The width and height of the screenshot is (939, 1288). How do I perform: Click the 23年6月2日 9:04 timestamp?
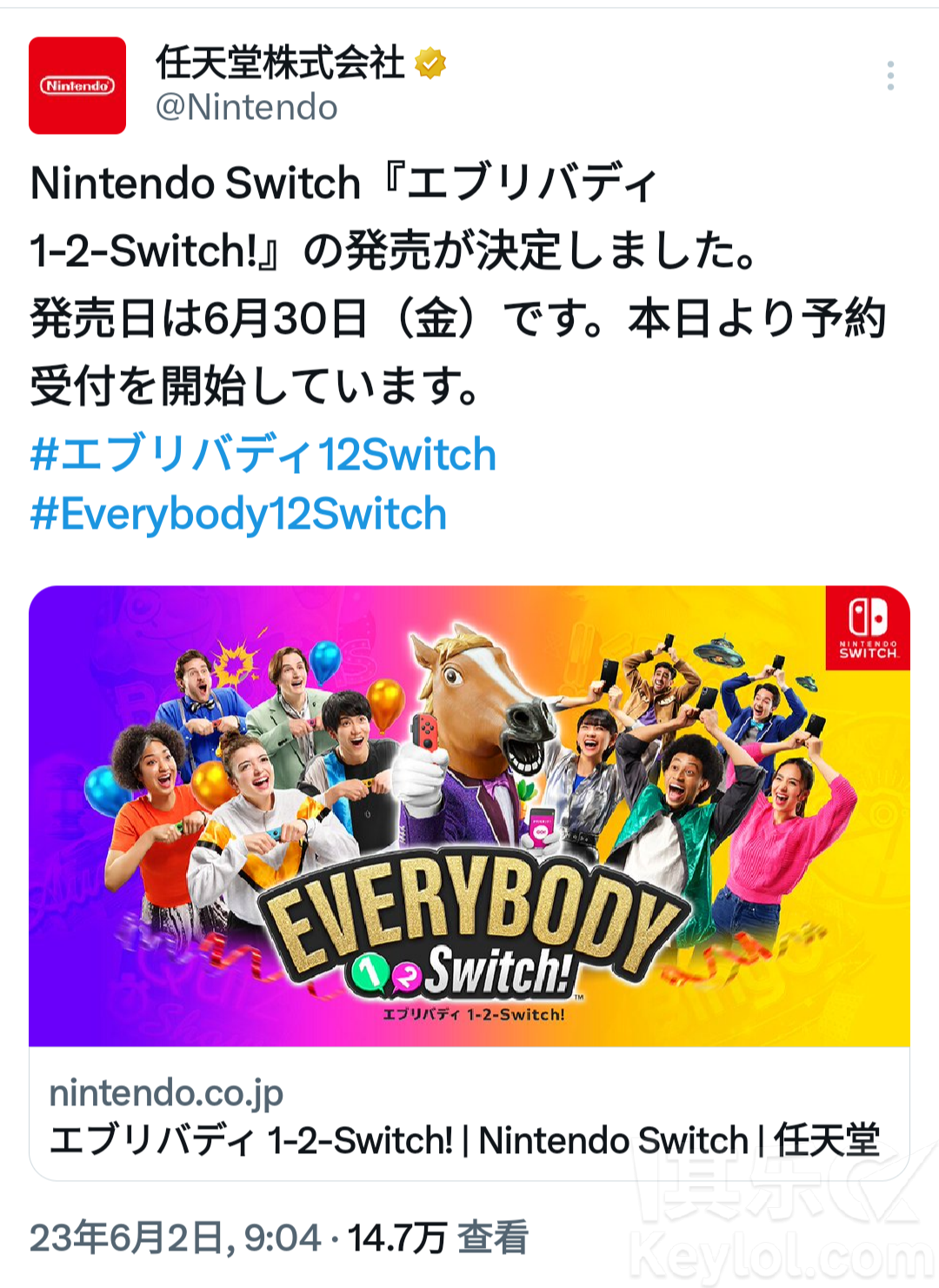pyautogui.click(x=176, y=1238)
